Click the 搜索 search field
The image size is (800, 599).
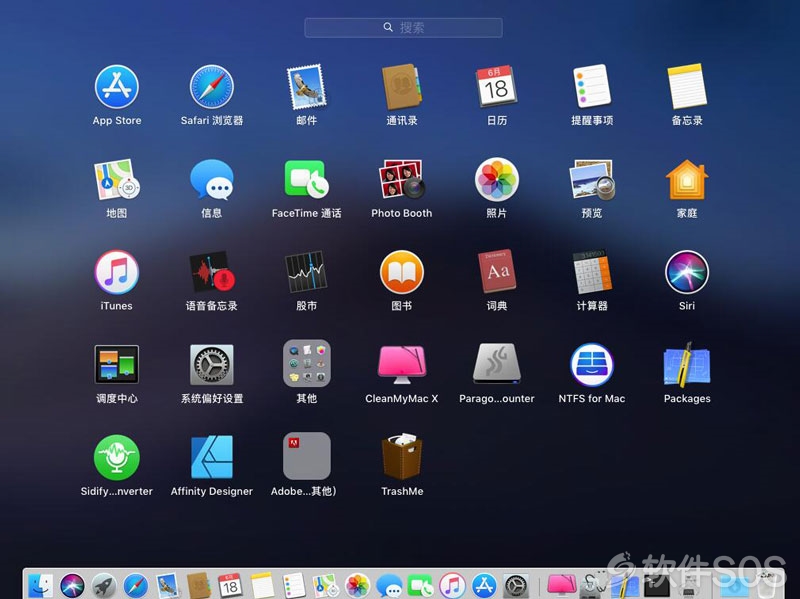(403, 28)
